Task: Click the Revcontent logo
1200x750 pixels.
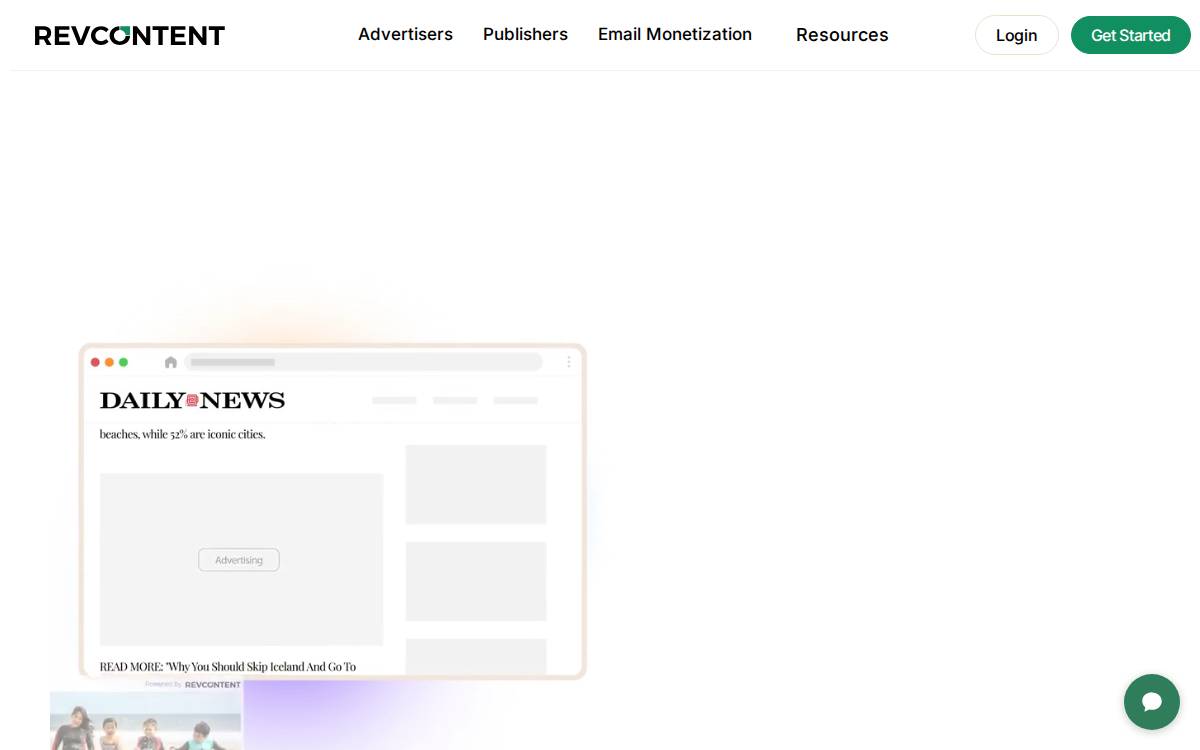Action: (x=130, y=36)
